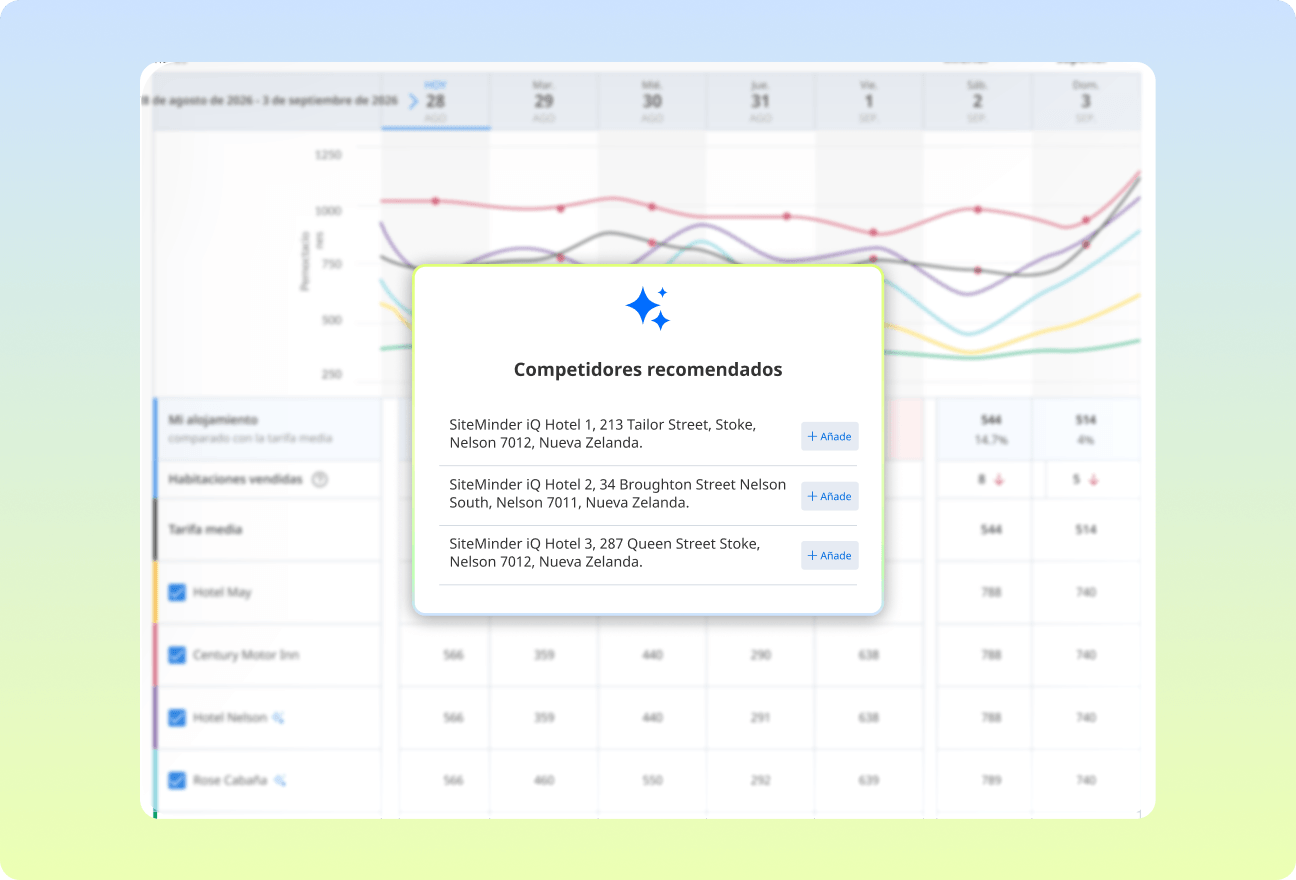Uncheck the Hotel May checkbox
Screen dimensions: 1296x880
pos(177,592)
